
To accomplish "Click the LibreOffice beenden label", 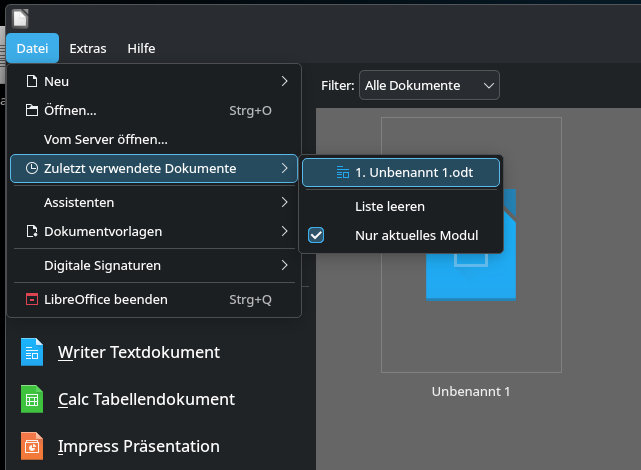I will (x=106, y=300).
